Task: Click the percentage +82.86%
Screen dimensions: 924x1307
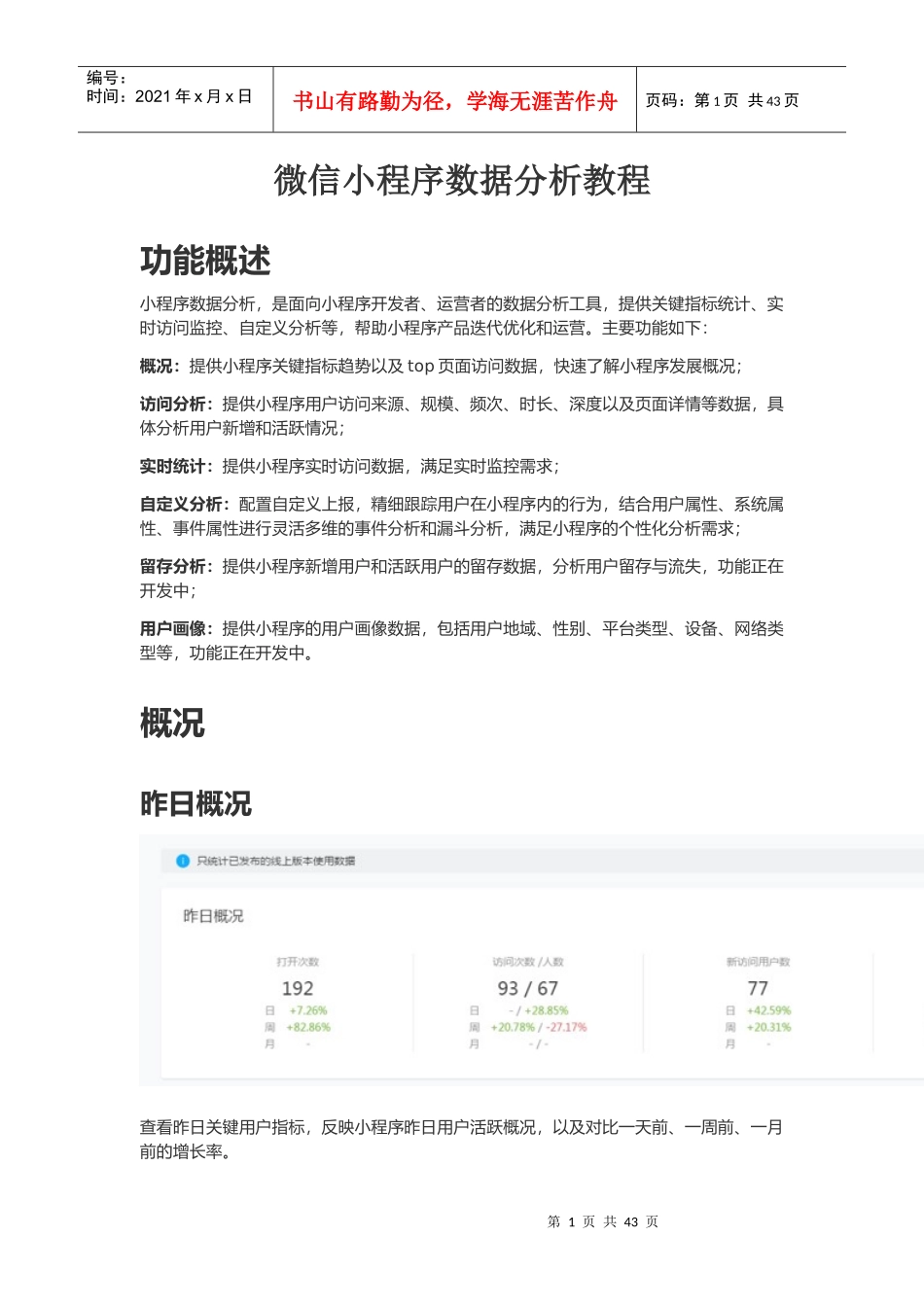Action: 308,1027
